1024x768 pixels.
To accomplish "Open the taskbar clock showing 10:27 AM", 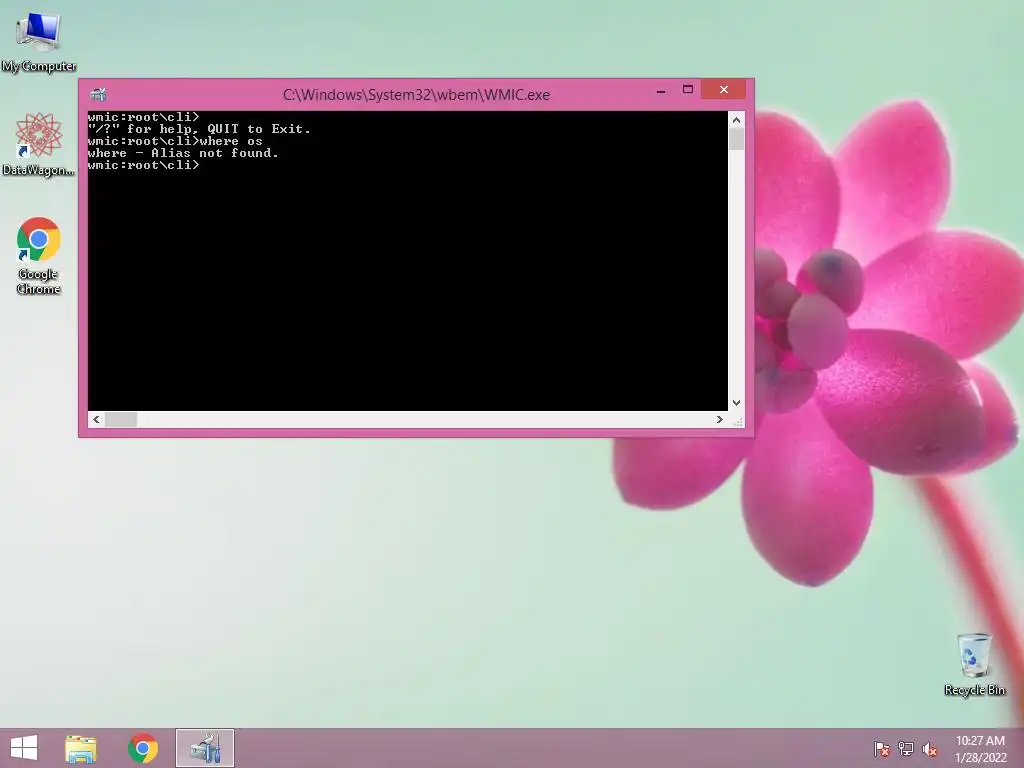I will [x=980, y=749].
